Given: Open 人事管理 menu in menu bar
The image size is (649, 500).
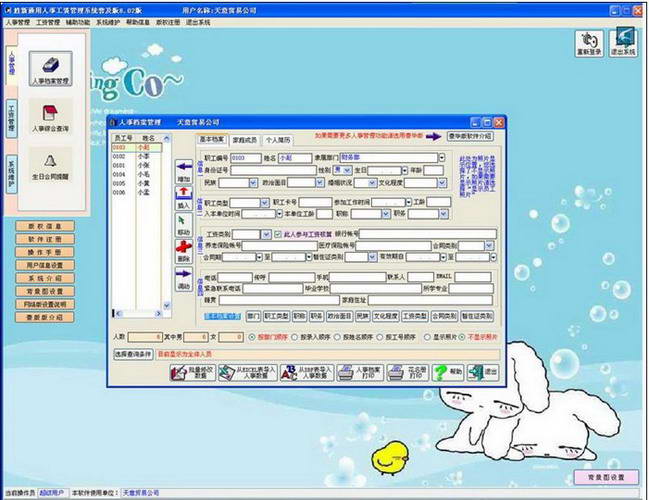Looking at the screenshot, I should (17, 22).
